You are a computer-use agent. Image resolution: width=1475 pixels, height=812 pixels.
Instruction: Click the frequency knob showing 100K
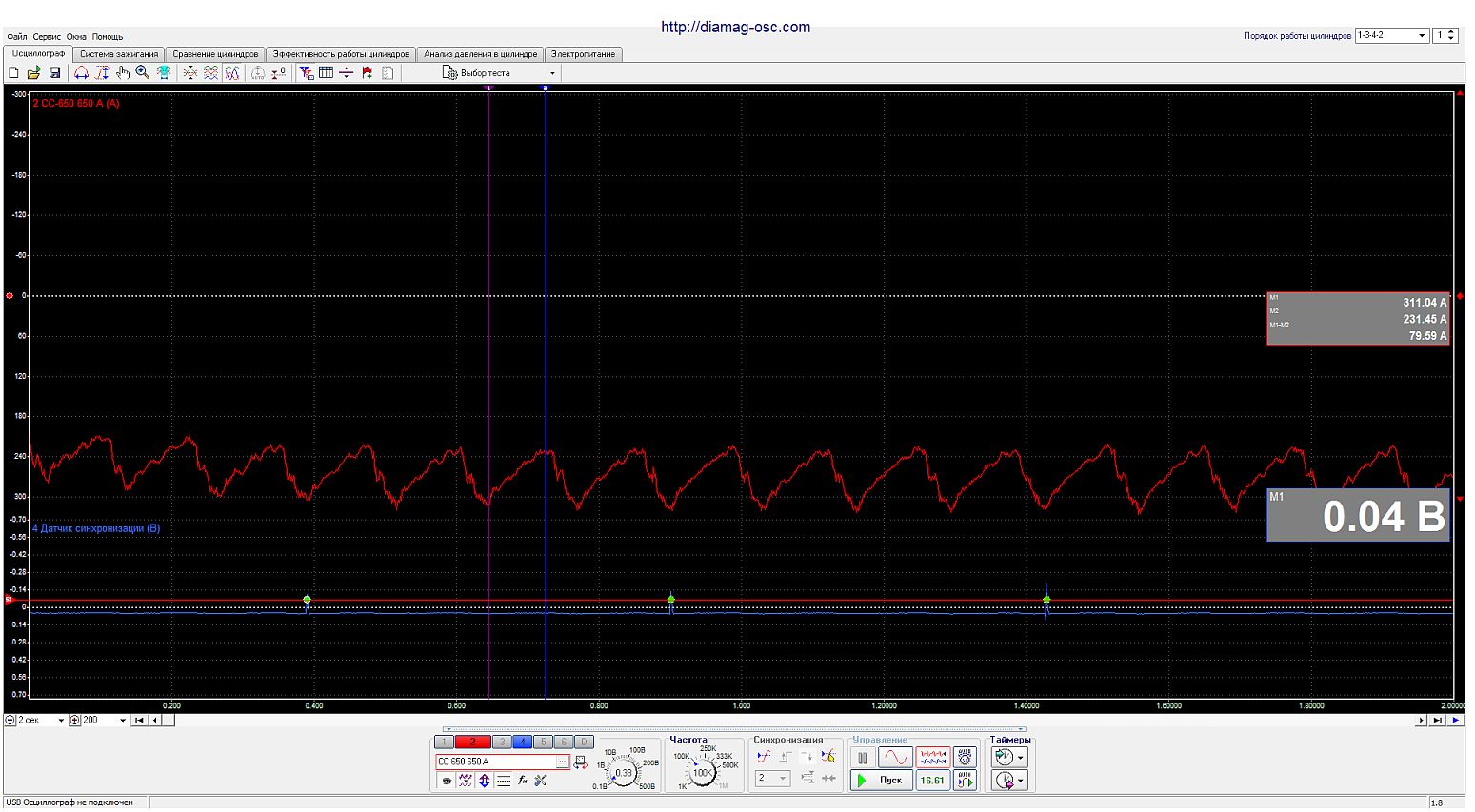point(701,772)
